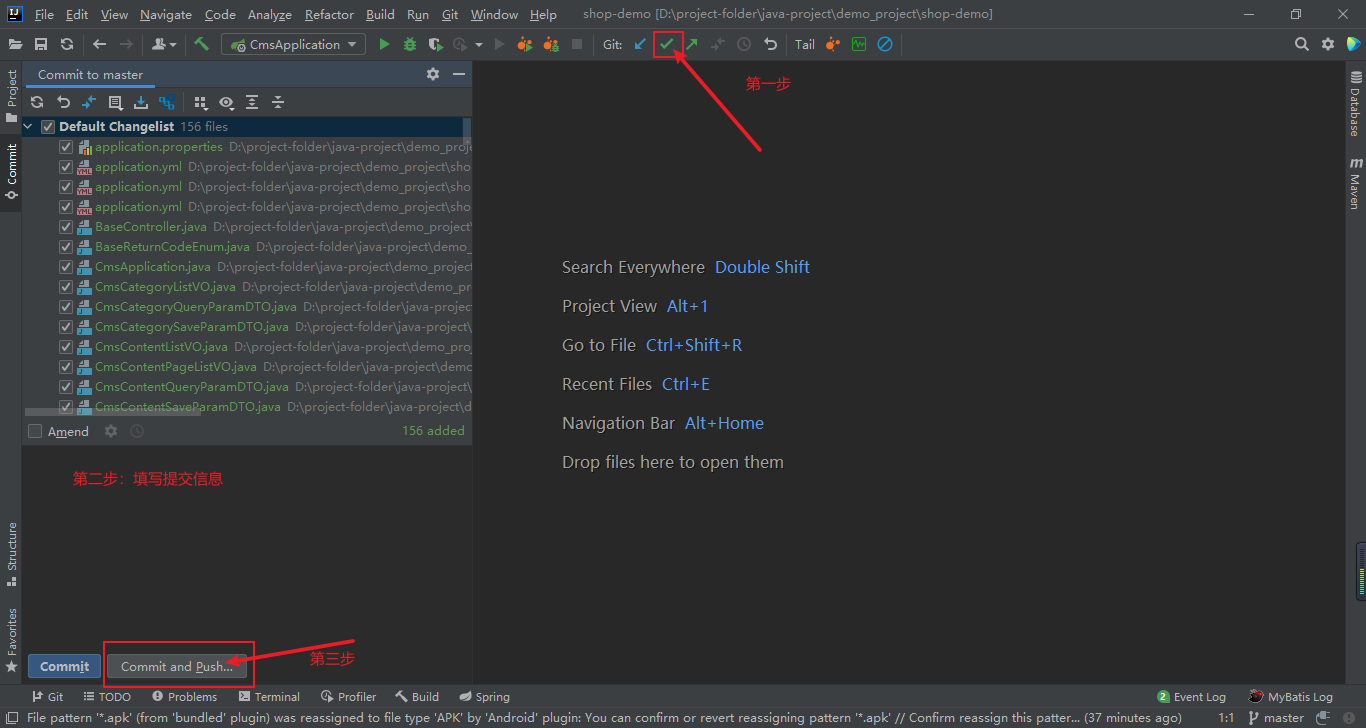Run CmsApplication with the green play icon
The image size is (1366, 728).
[384, 44]
